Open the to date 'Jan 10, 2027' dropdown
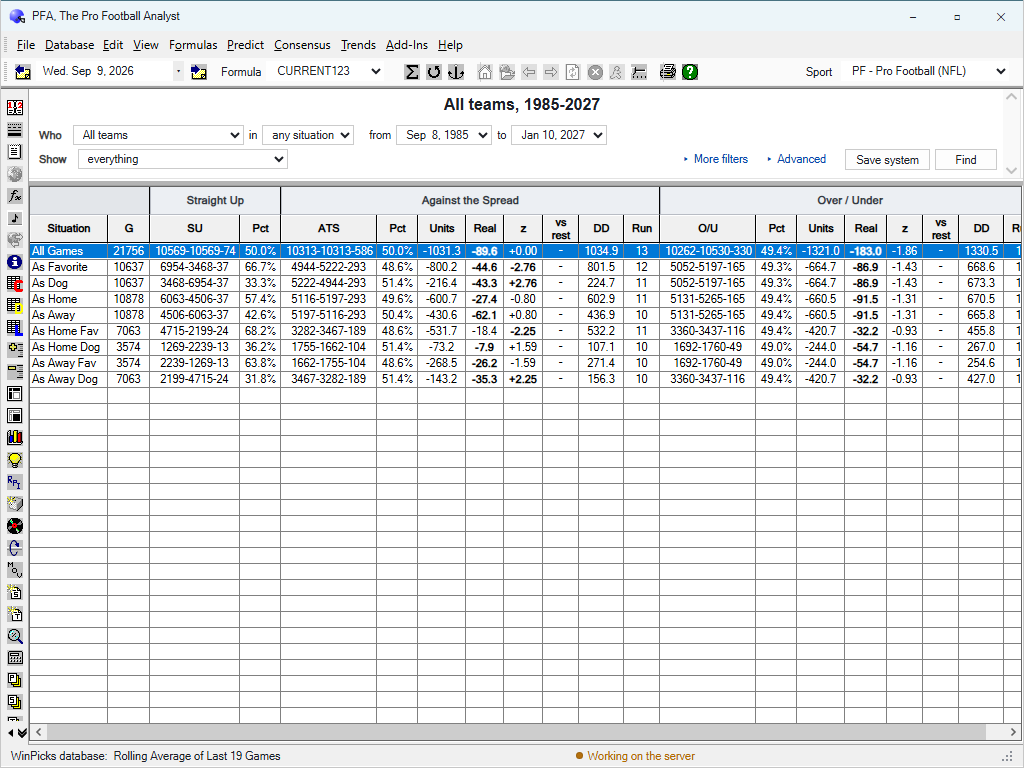This screenshot has width=1024, height=768. coord(559,135)
